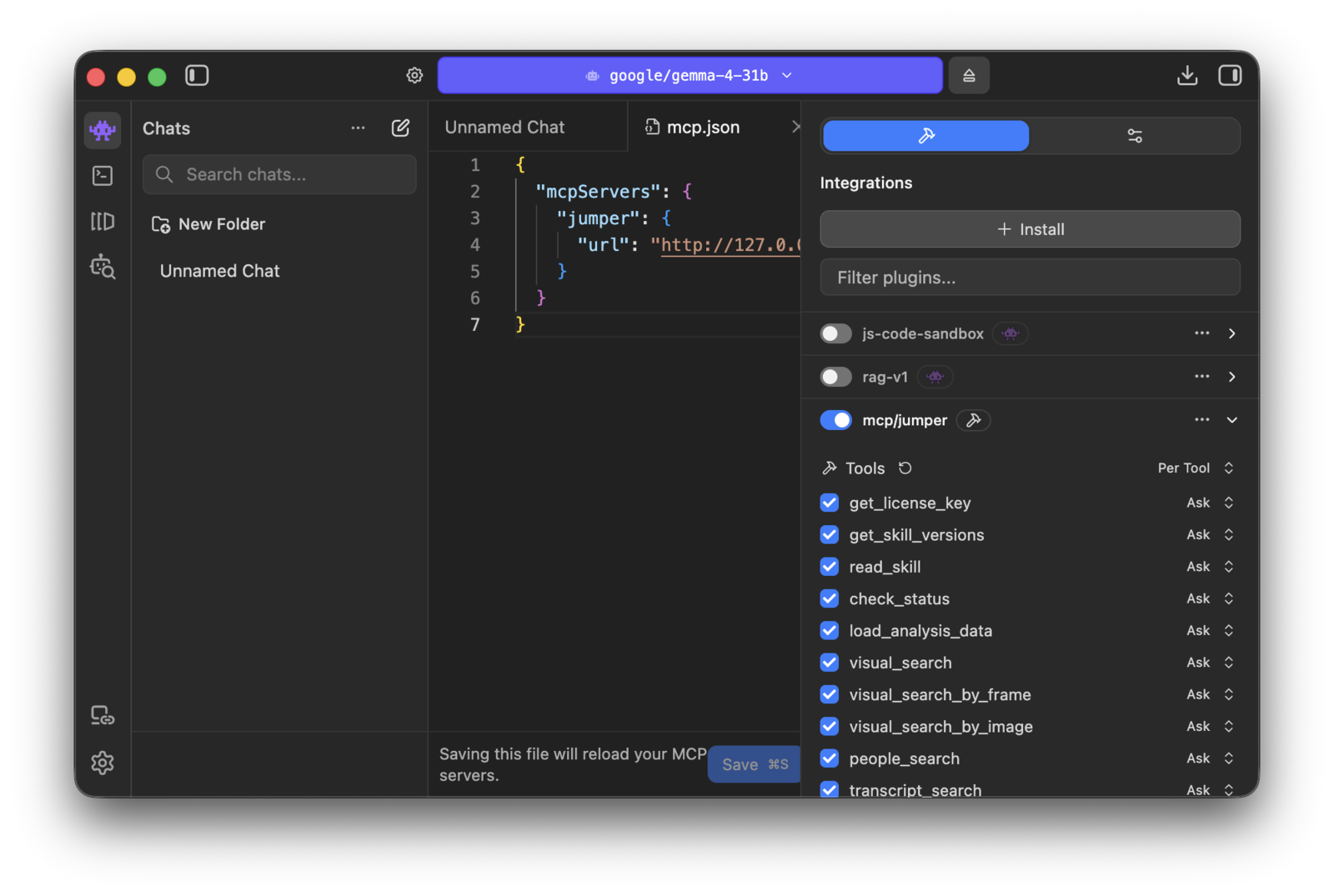Uncheck the read_skill tool

(829, 567)
